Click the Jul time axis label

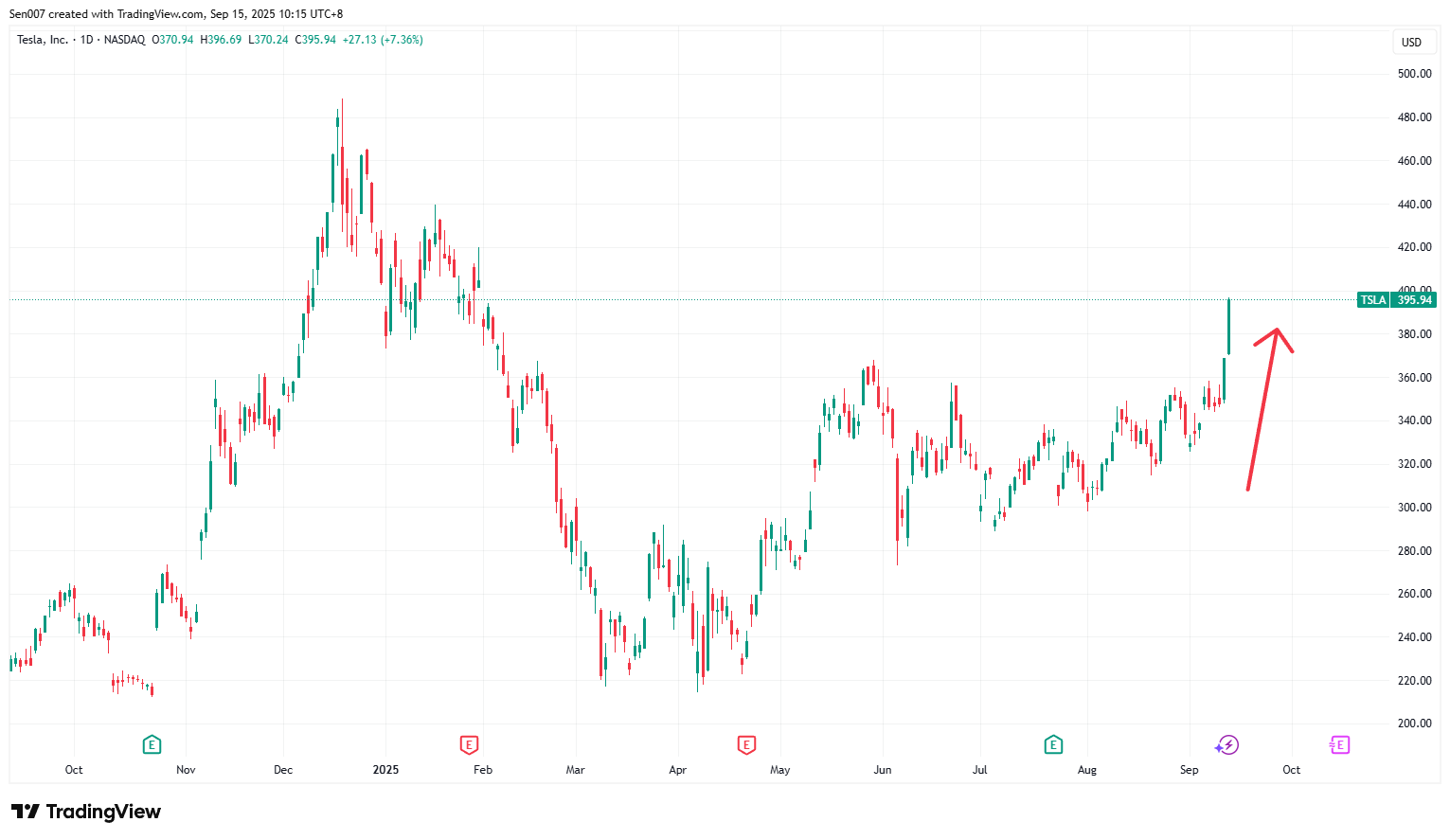coord(979,770)
